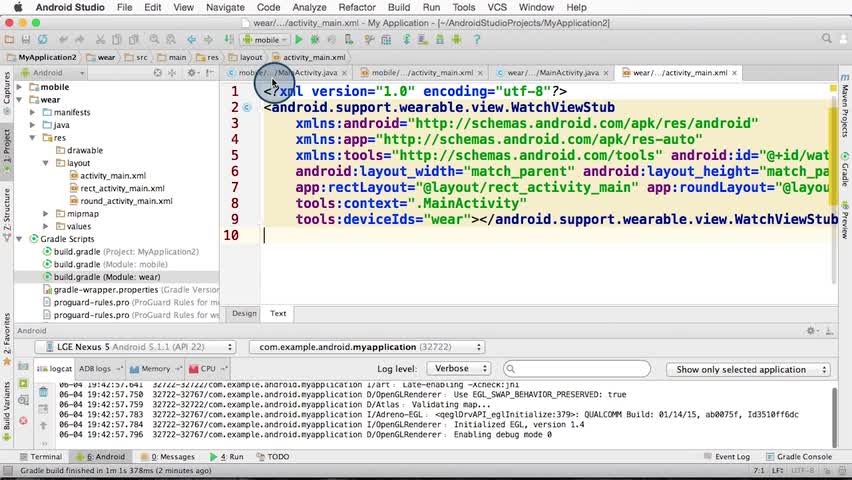Open the Verbose log level dropdown
This screenshot has height=480, width=852.
459,369
